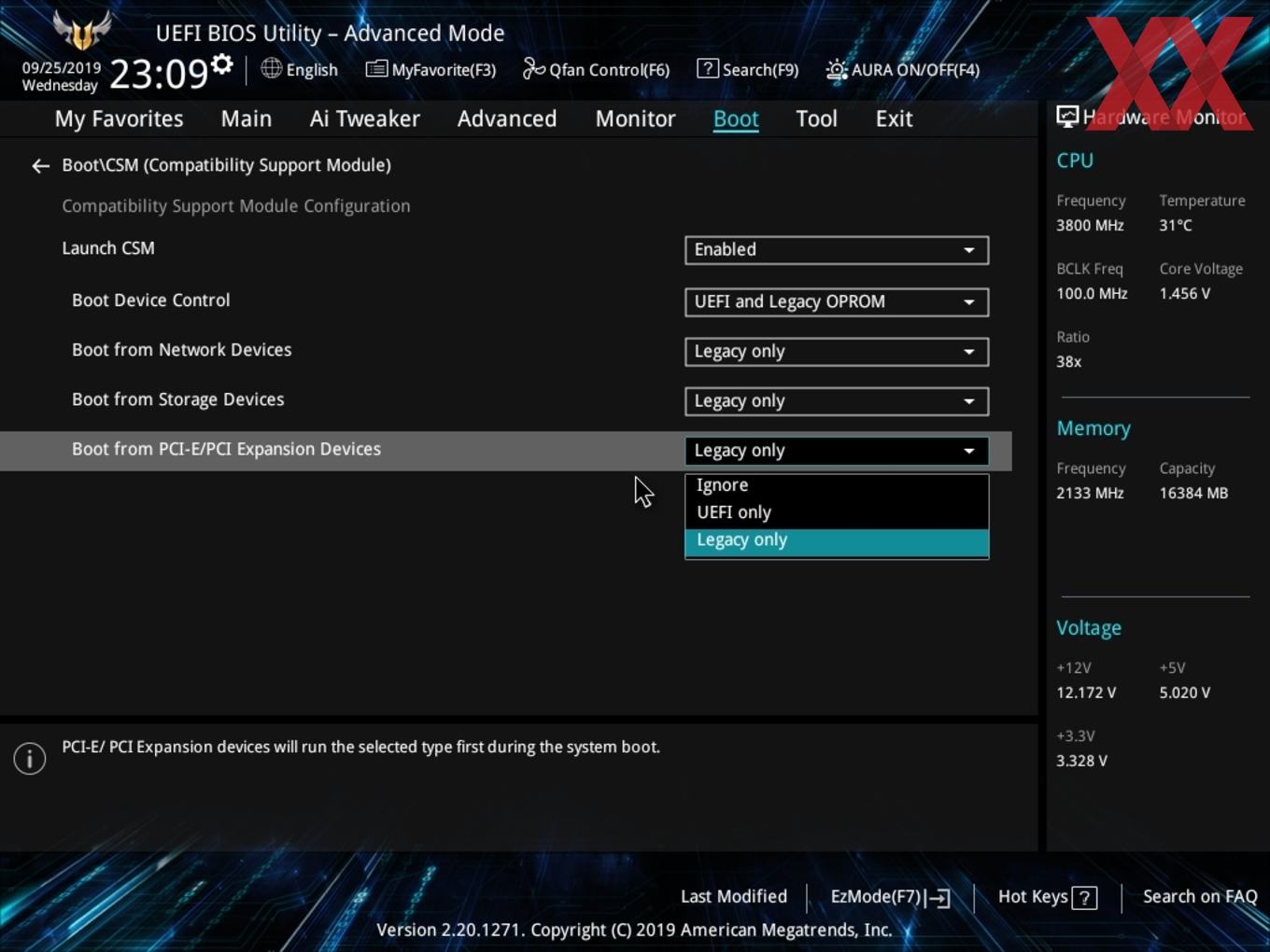The height and width of the screenshot is (952, 1270).
Task: Click the 12.172 V voltage reading
Action: click(x=1086, y=693)
